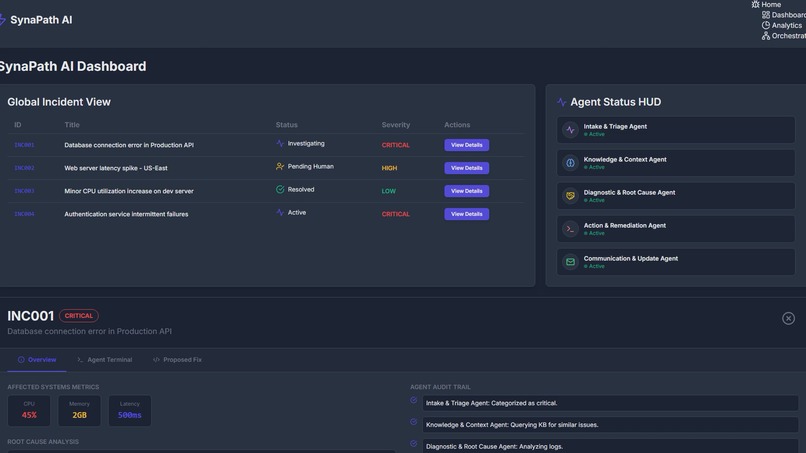Click the Investigating status pulse icon
This screenshot has width=806, height=453.
(280, 143)
